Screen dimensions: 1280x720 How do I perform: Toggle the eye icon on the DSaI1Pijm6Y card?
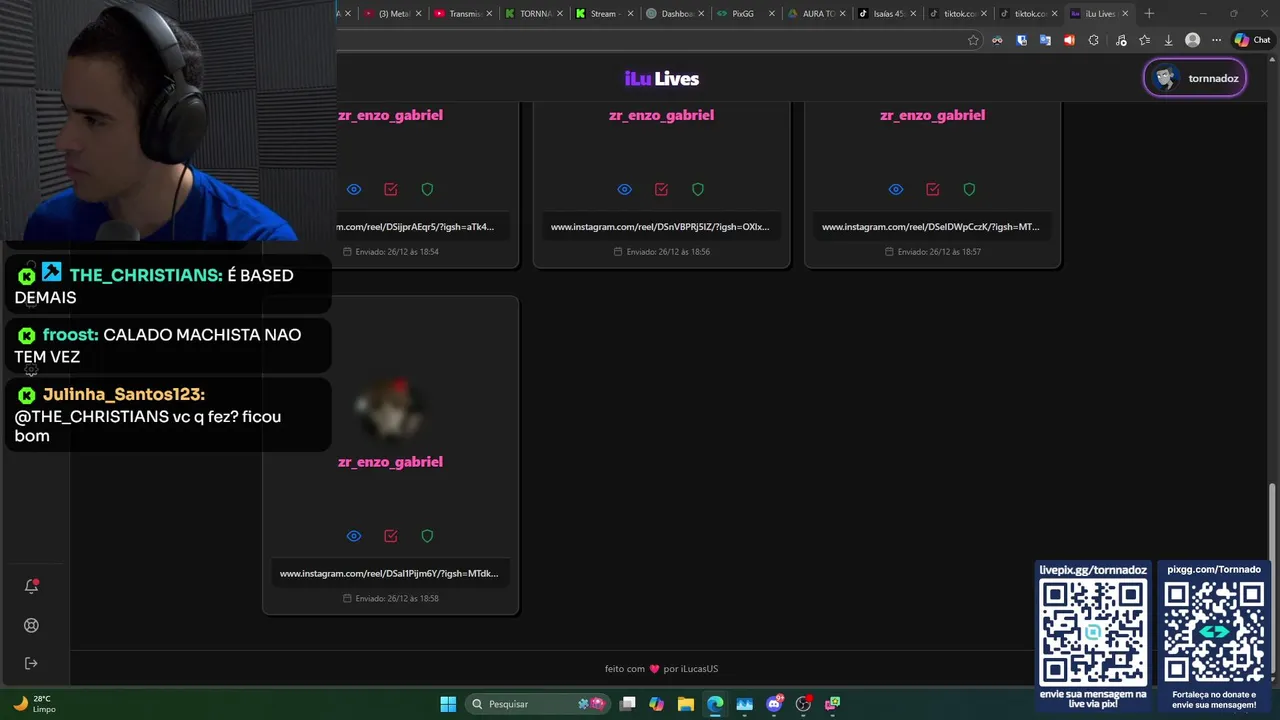tap(353, 536)
